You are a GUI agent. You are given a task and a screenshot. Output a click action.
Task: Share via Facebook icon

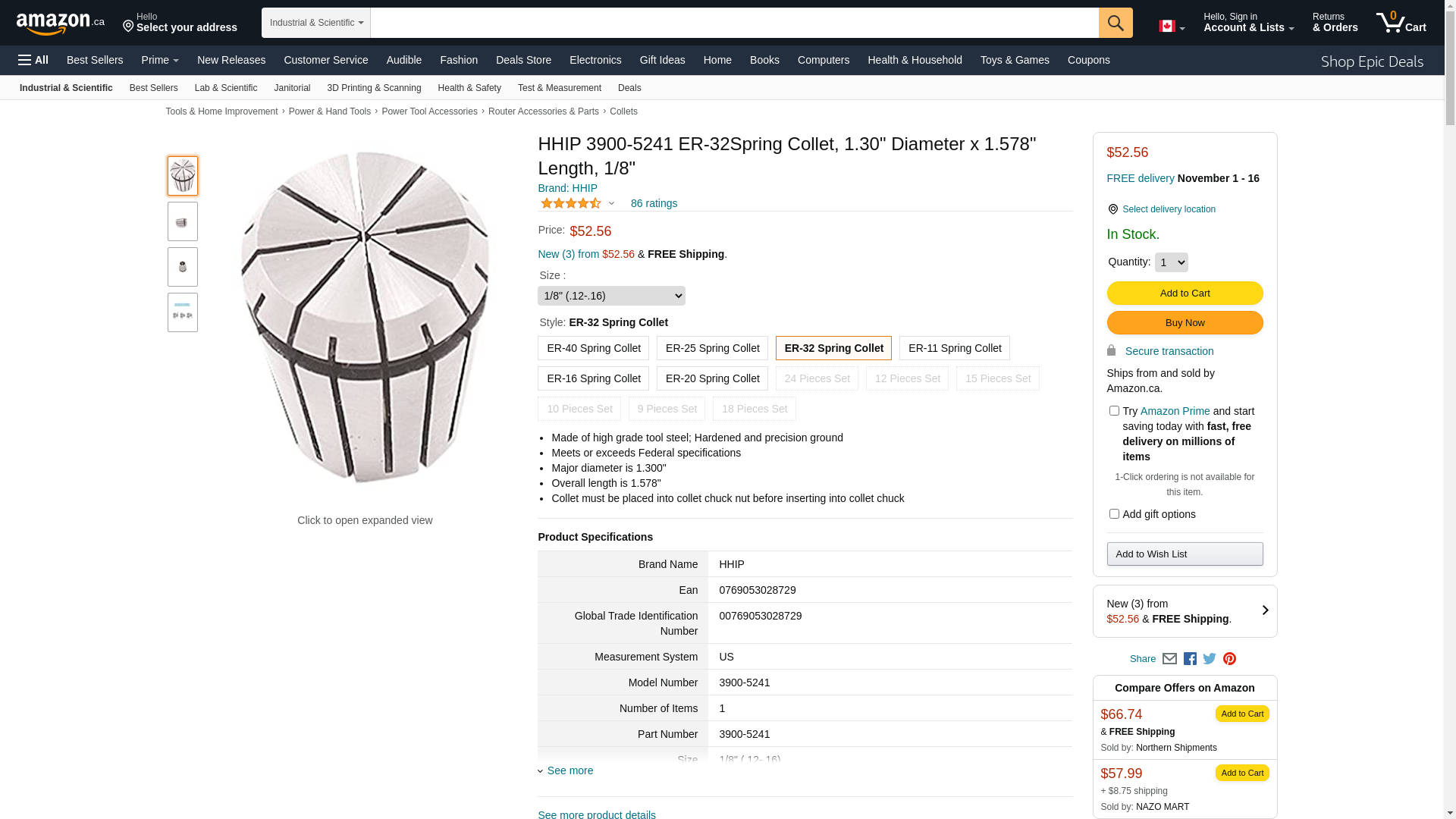1190,659
